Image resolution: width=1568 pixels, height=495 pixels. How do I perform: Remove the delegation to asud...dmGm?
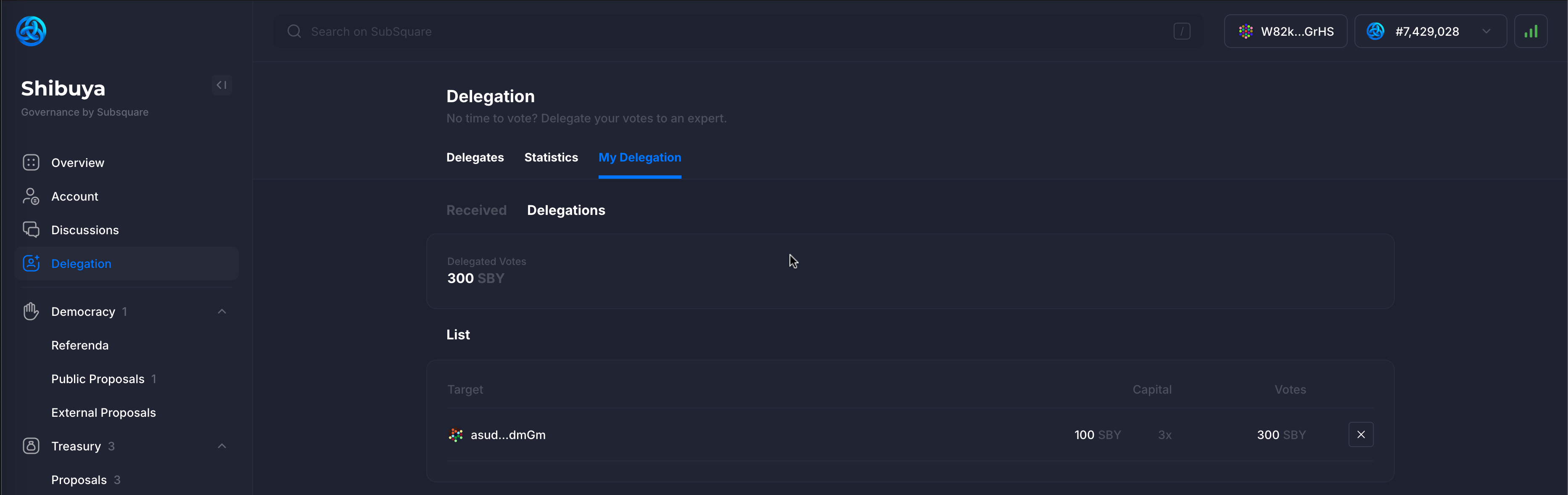pos(1360,434)
